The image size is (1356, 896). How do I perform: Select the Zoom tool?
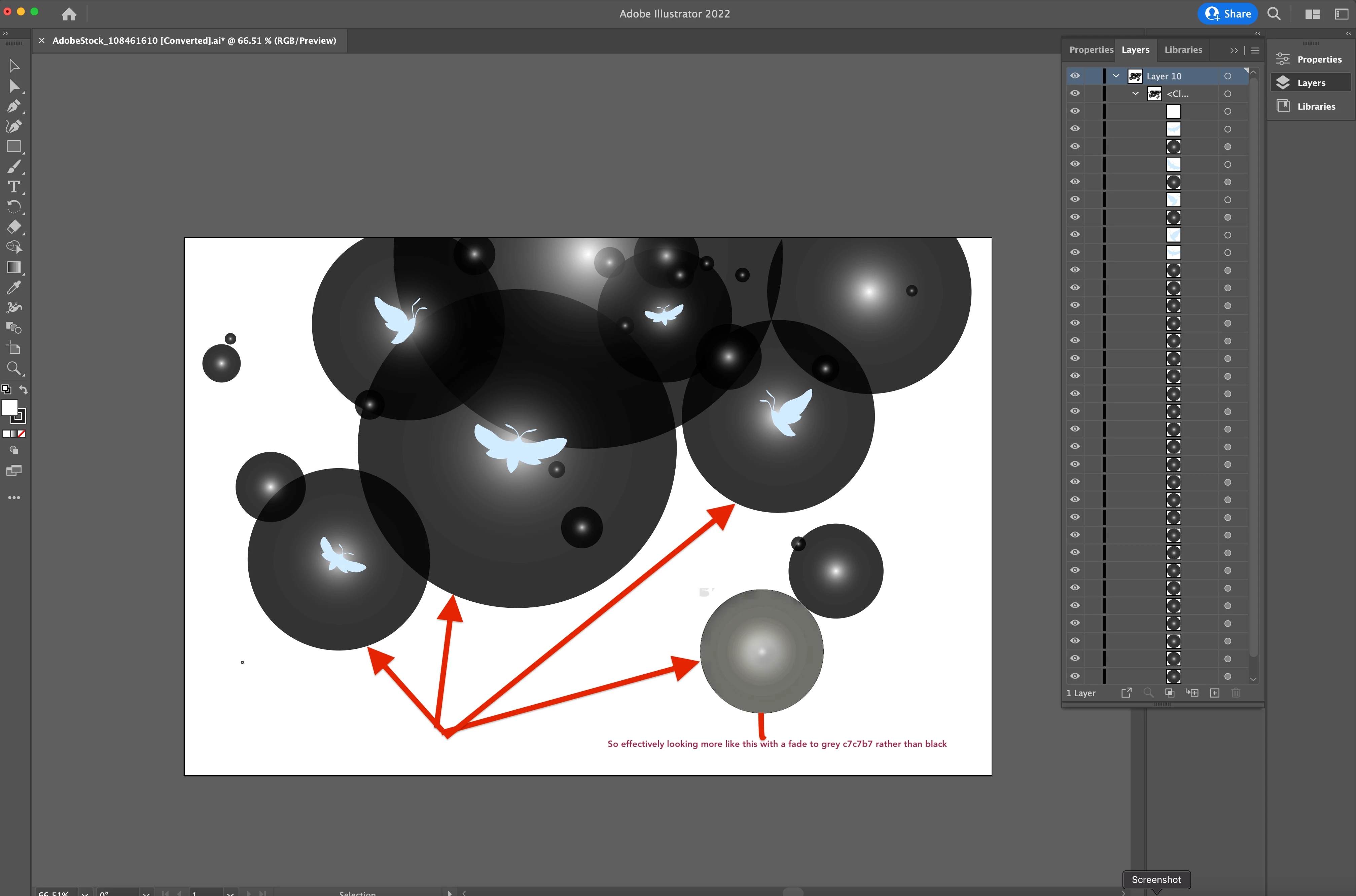14,369
